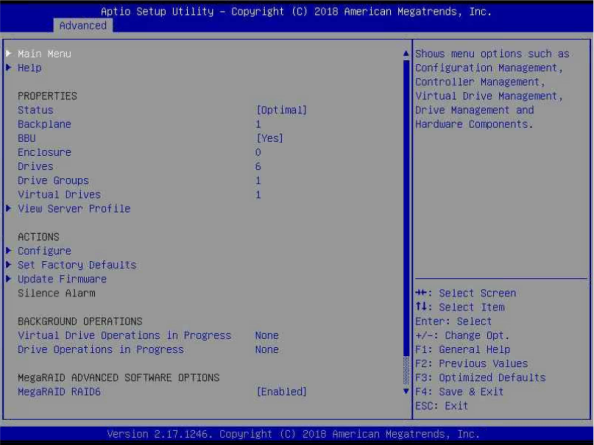This screenshot has width=594, height=445.
Task: Click the ESC: Exit hint
Action: (442, 406)
